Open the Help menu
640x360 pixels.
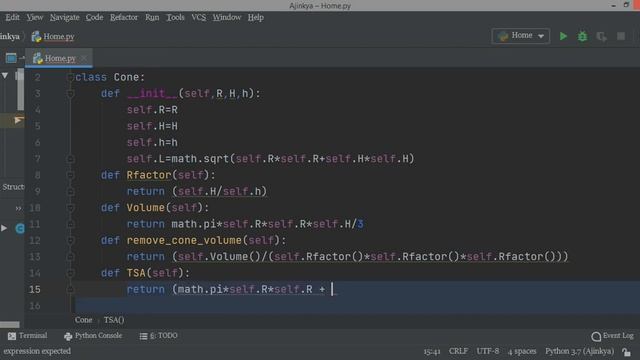coord(256,17)
